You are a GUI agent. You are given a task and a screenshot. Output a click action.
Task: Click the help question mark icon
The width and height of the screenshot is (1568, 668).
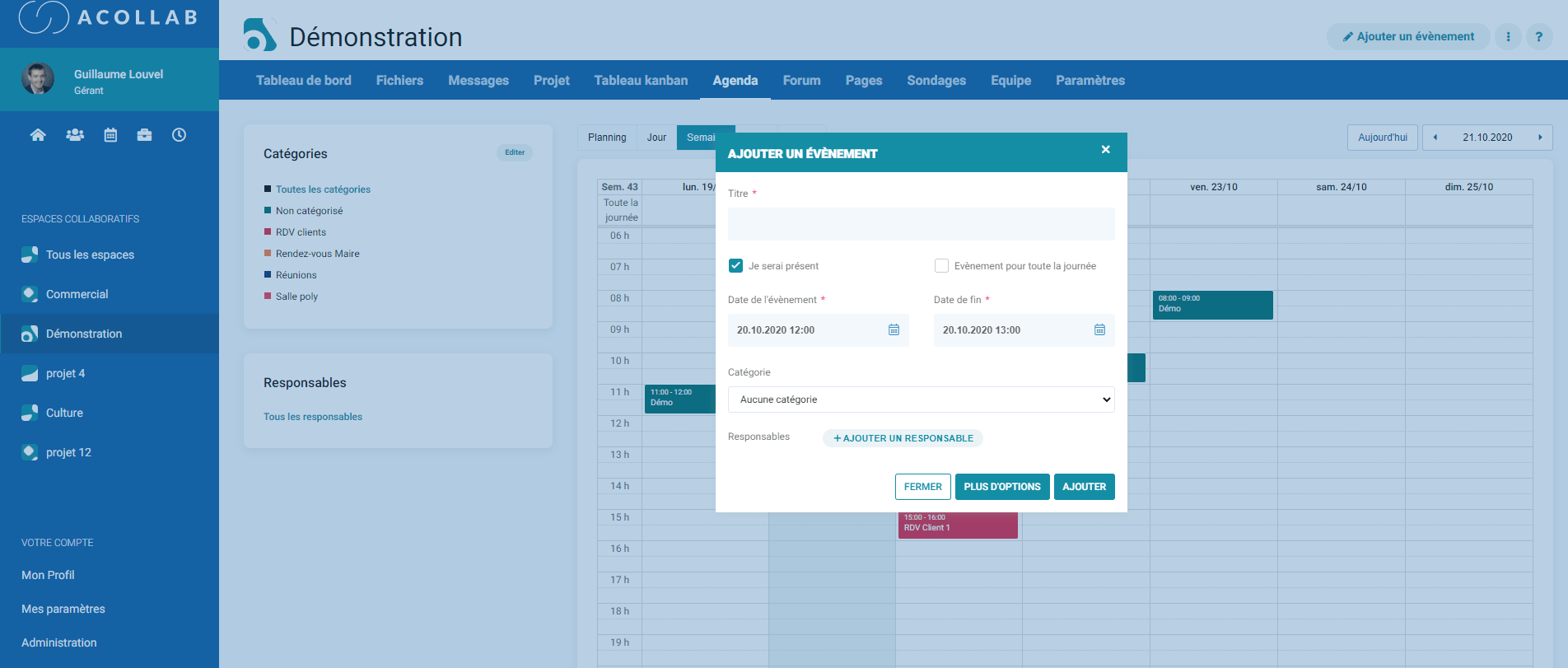[x=1538, y=37]
